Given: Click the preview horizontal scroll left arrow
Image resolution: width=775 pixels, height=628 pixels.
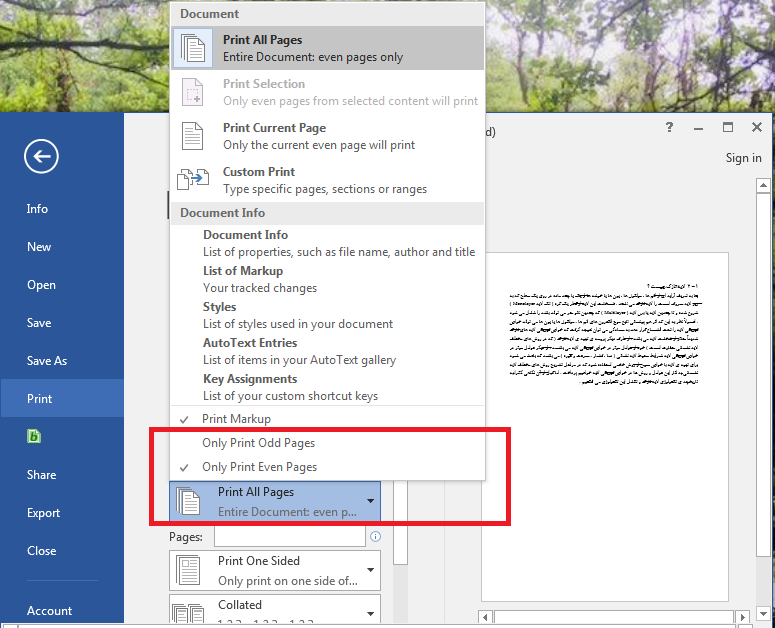Looking at the screenshot, I should (x=485, y=617).
